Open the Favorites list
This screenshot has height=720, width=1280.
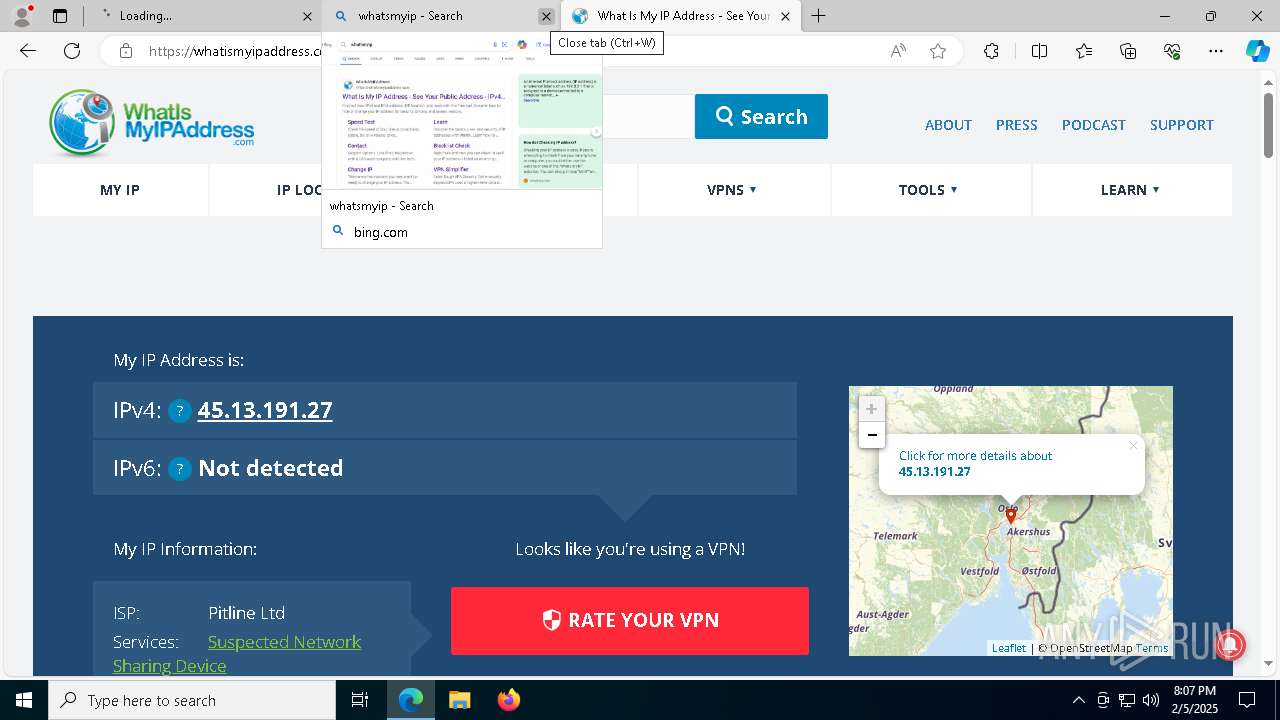[1084, 51]
